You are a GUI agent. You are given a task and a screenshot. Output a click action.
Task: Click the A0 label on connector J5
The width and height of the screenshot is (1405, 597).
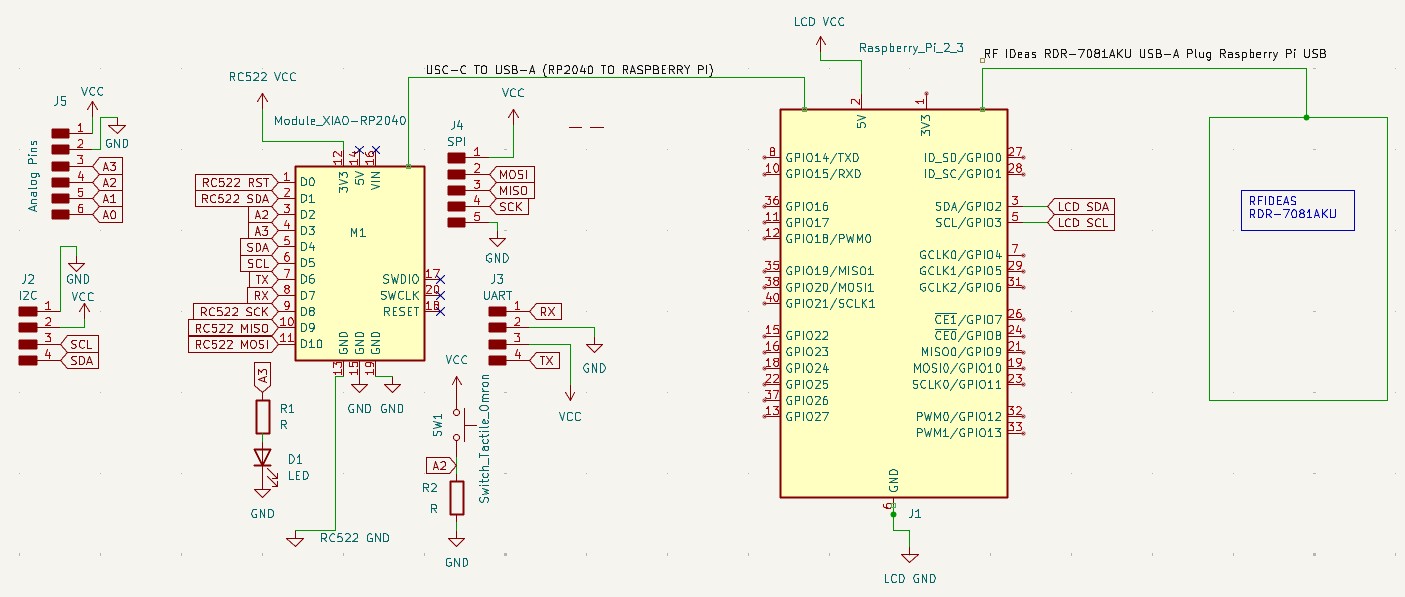click(109, 214)
